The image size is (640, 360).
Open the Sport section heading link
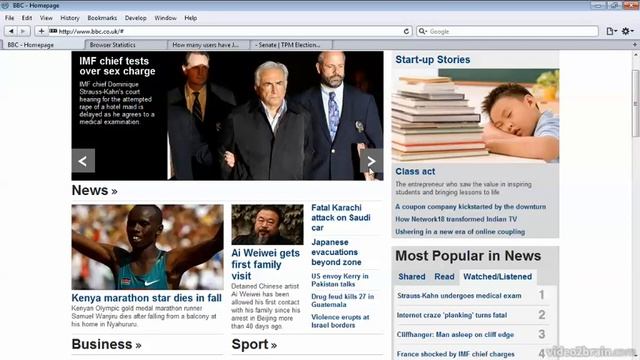(254, 344)
